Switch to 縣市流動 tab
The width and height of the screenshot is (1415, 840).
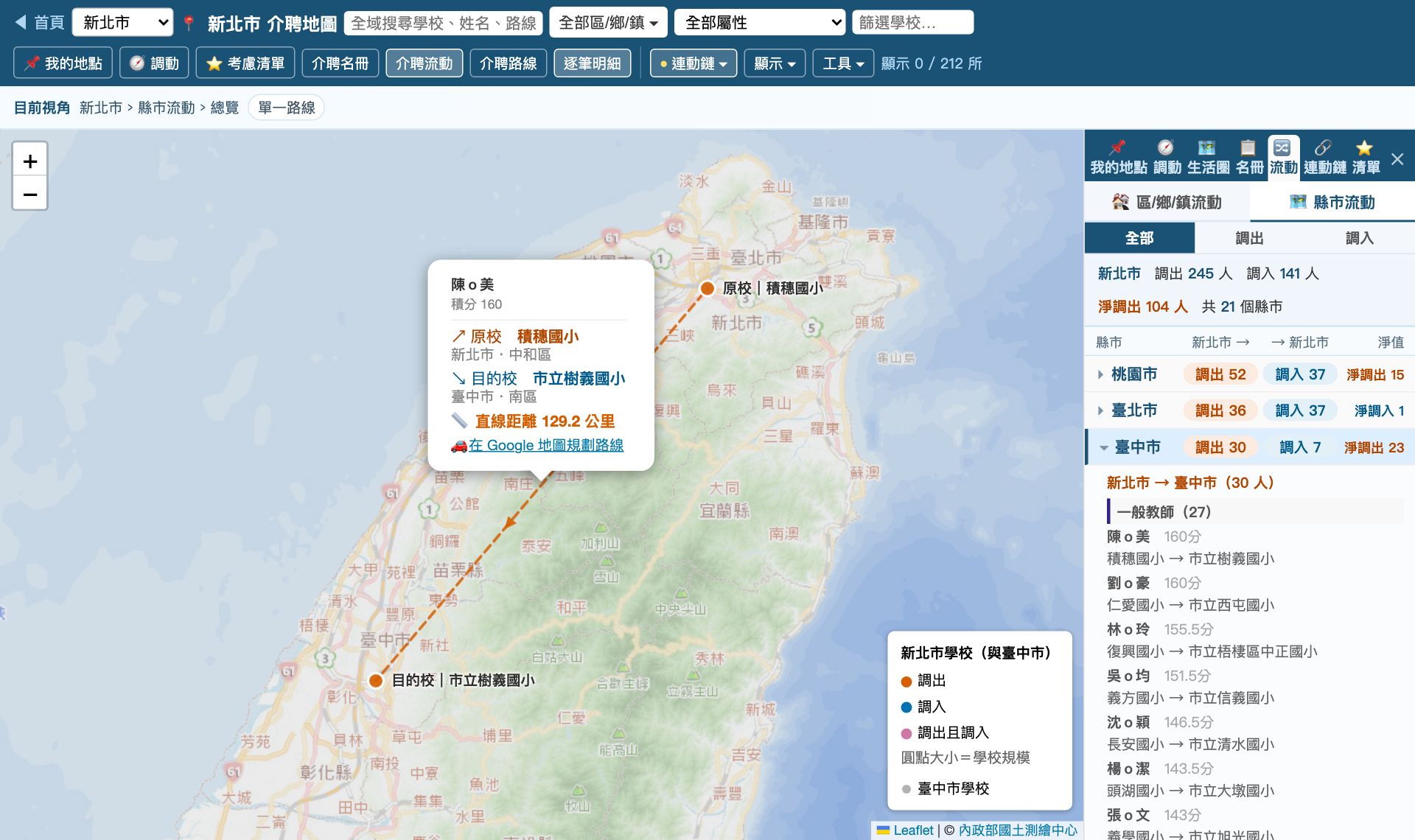1332,202
